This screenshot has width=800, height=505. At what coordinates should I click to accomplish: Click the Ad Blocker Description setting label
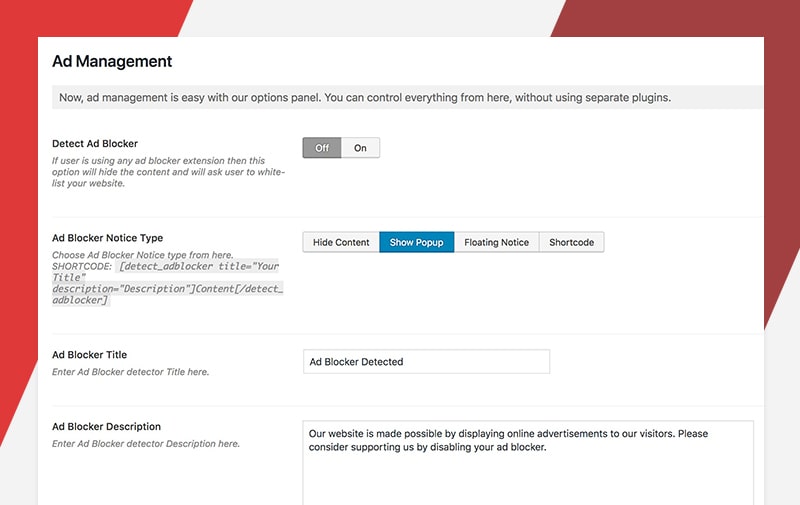click(106, 427)
